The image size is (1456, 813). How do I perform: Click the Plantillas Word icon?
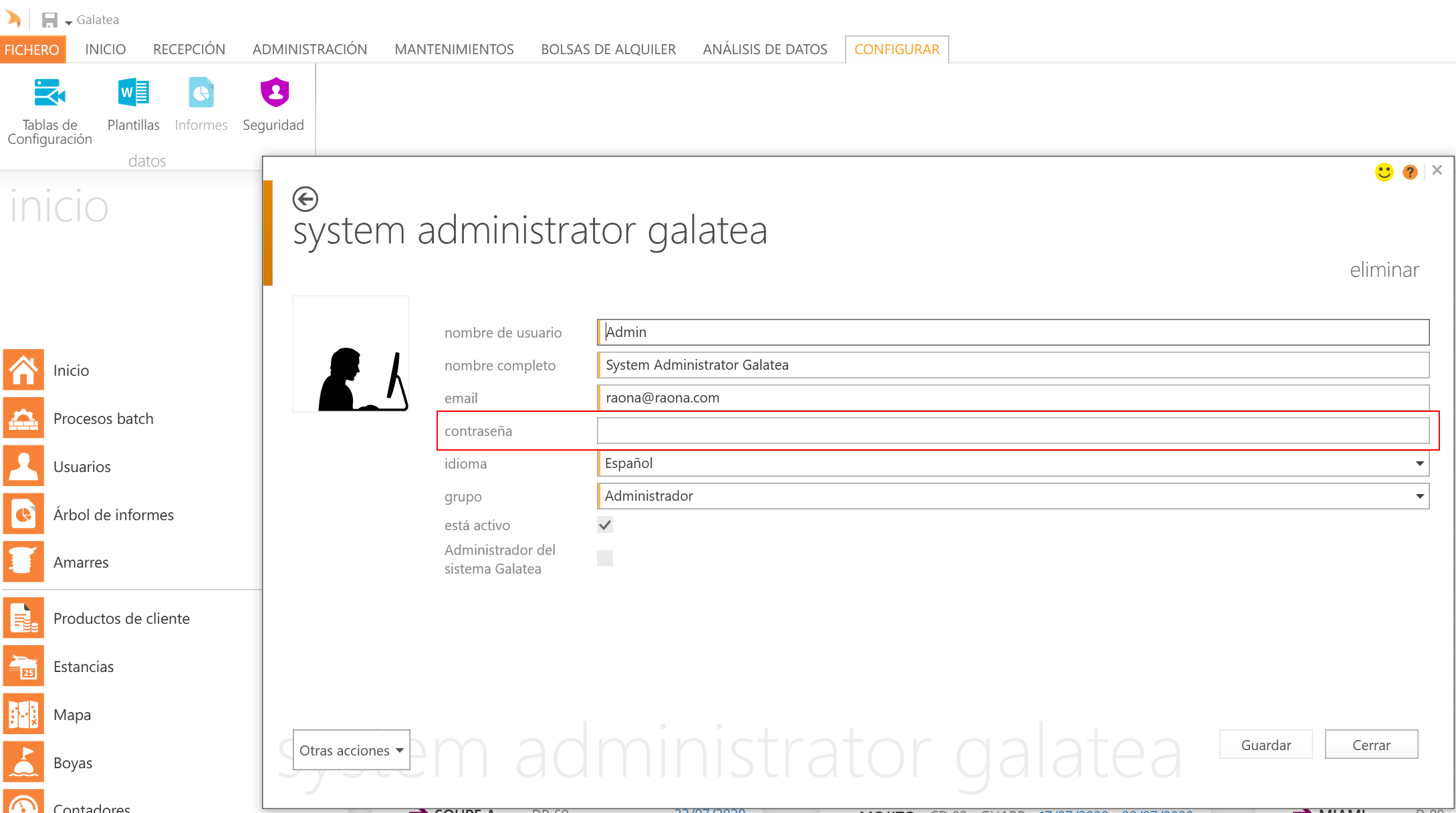133,93
